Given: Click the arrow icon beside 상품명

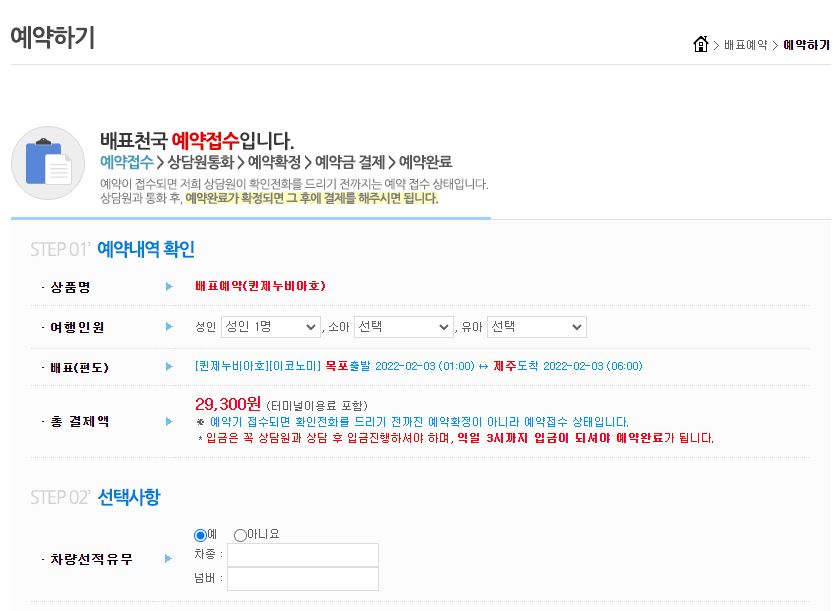Looking at the screenshot, I should click(169, 287).
